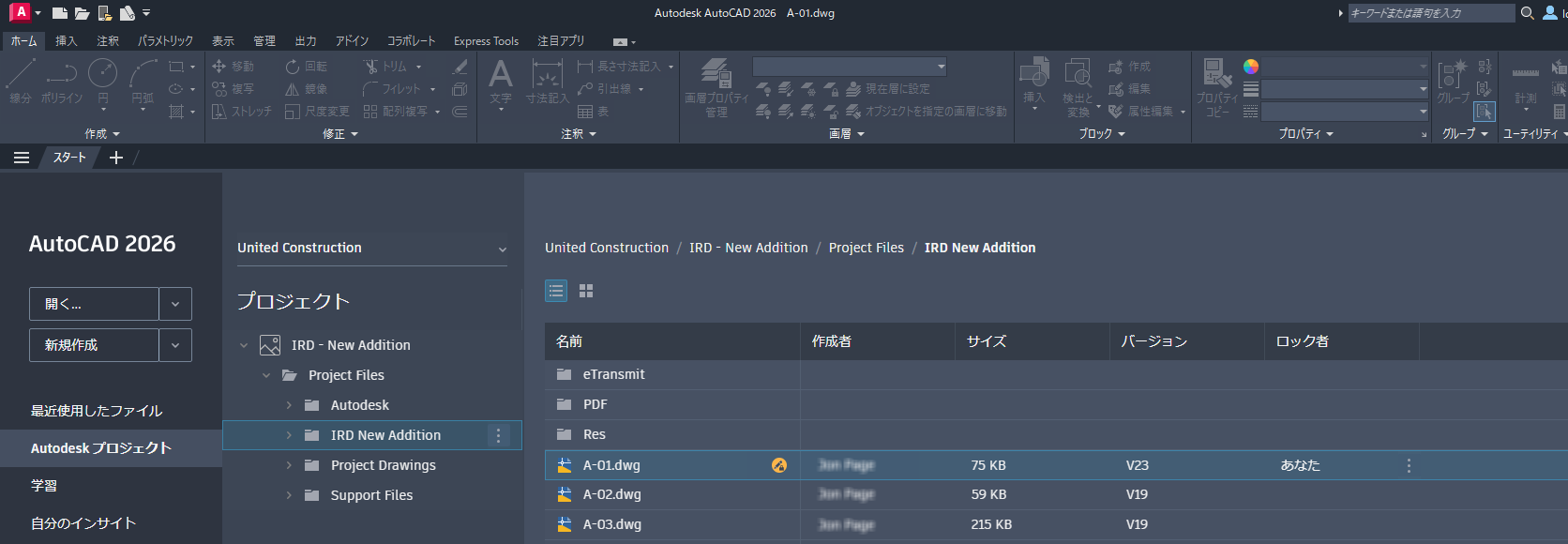
Task: Click the Leader (引出線) tool
Action: [605, 89]
